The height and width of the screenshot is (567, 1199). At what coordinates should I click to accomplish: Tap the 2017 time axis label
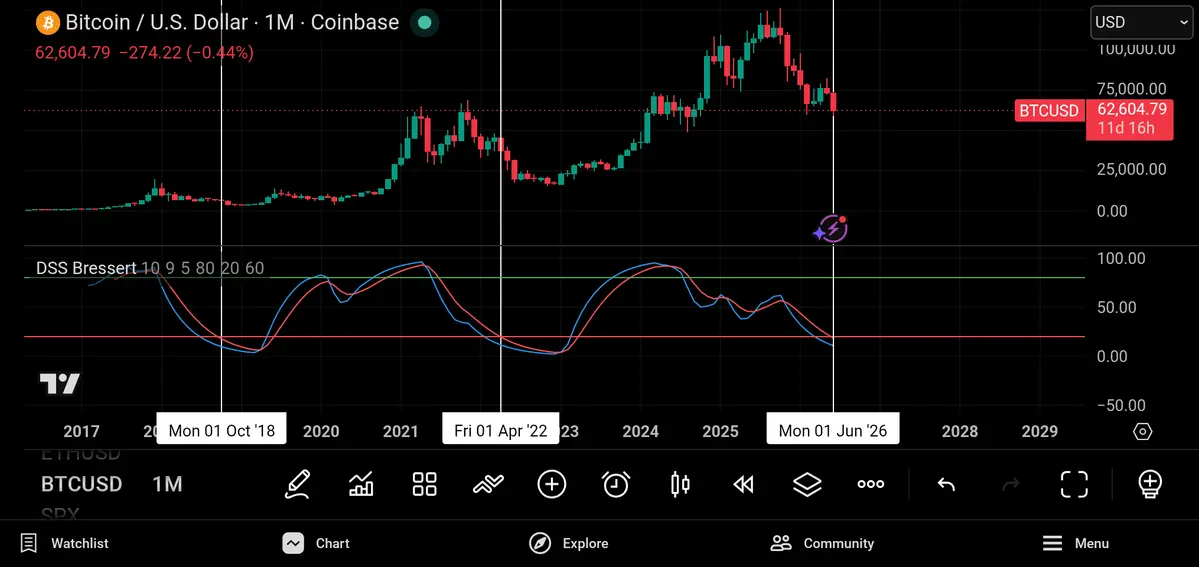pos(81,432)
